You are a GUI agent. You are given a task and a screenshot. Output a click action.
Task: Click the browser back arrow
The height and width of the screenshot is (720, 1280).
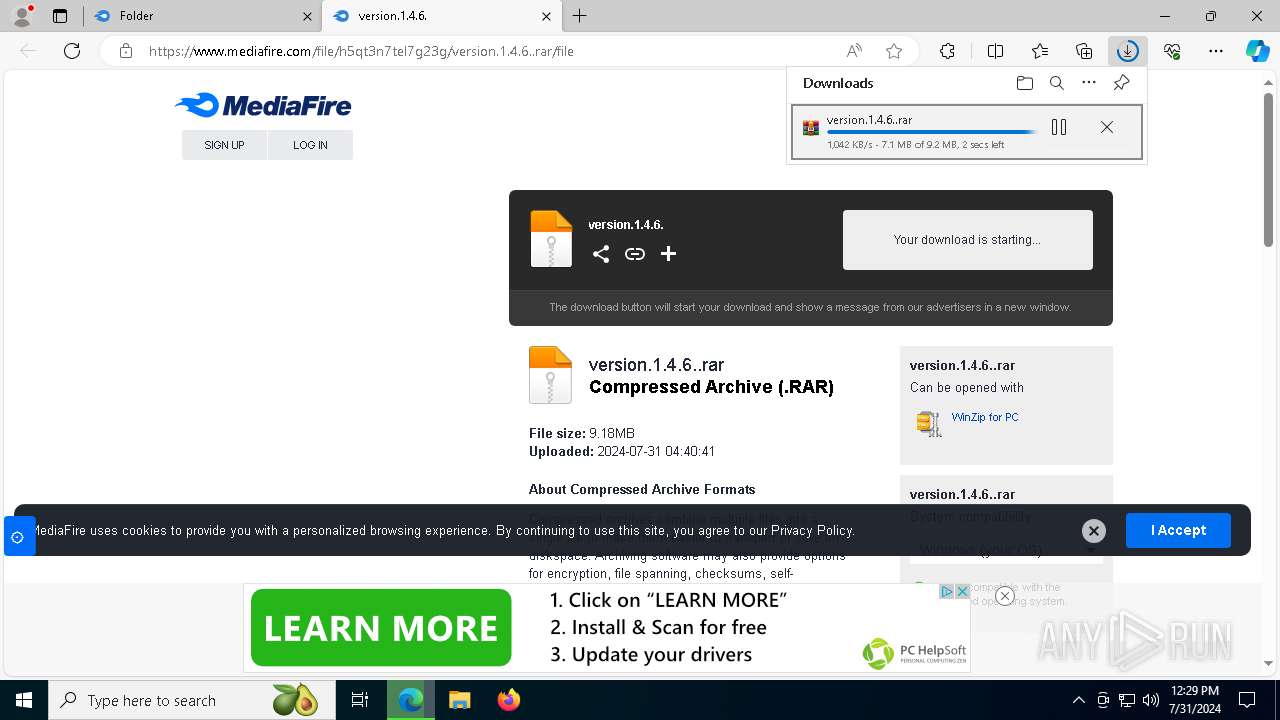coord(28,51)
